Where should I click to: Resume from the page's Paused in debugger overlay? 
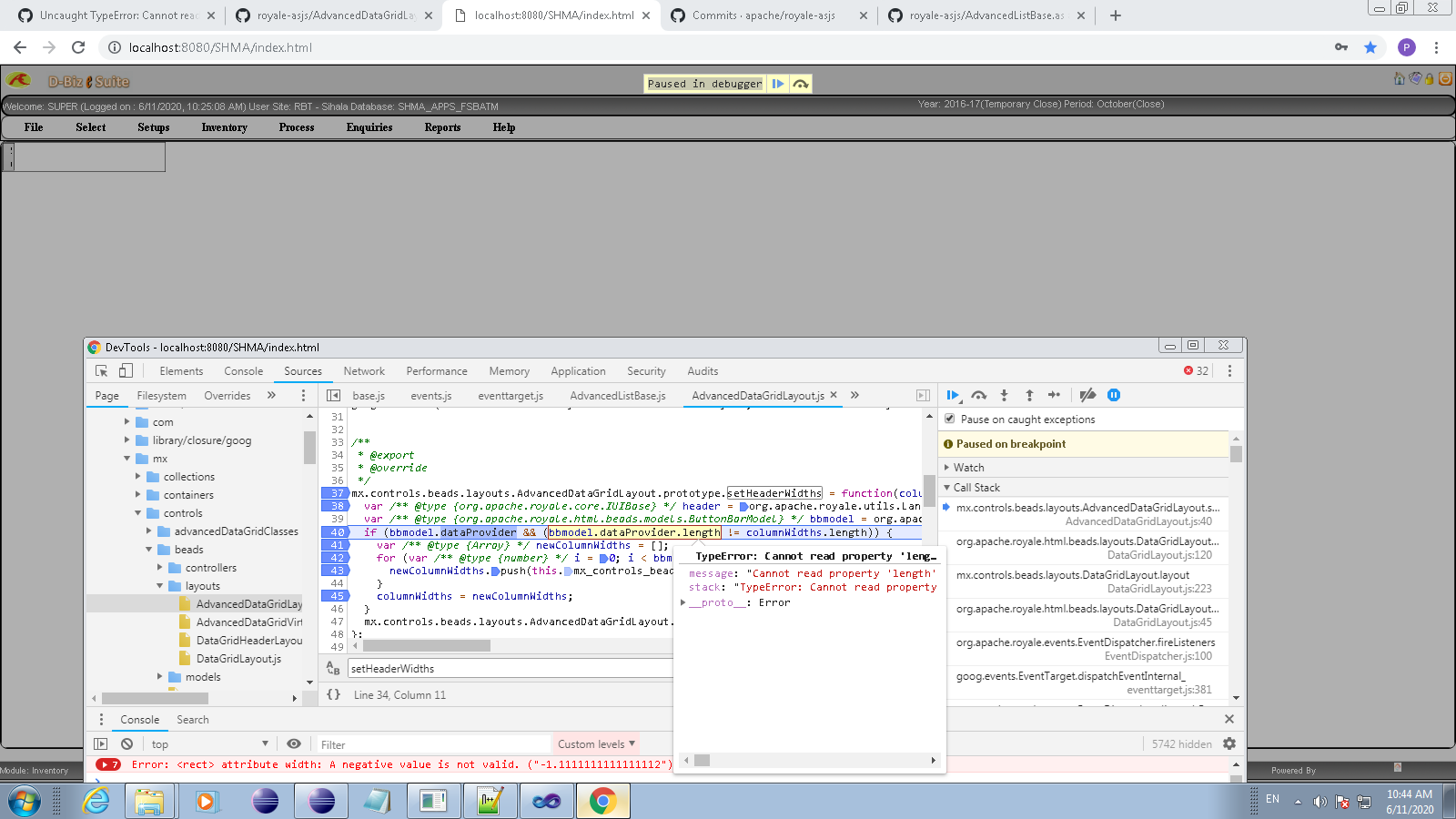point(778,84)
